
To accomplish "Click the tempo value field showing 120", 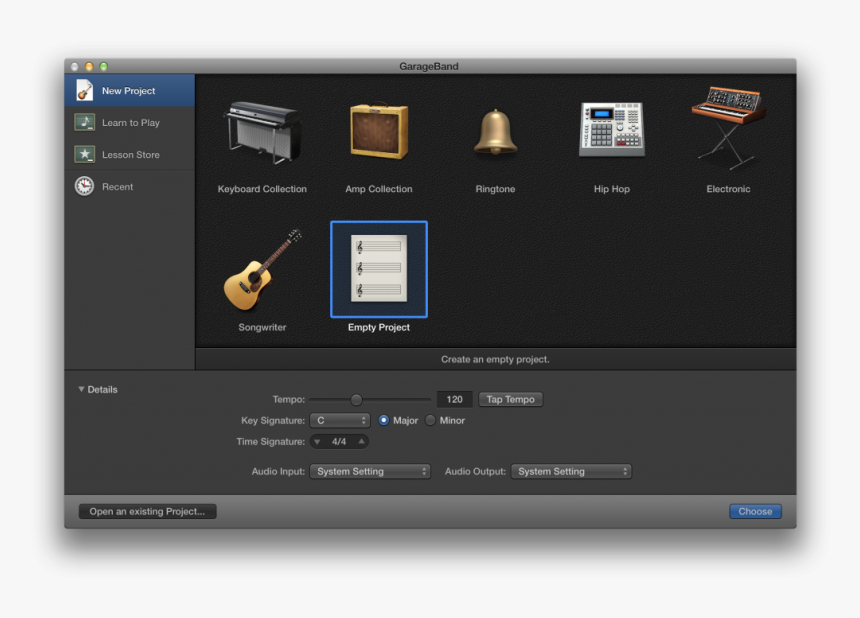I will (x=454, y=399).
